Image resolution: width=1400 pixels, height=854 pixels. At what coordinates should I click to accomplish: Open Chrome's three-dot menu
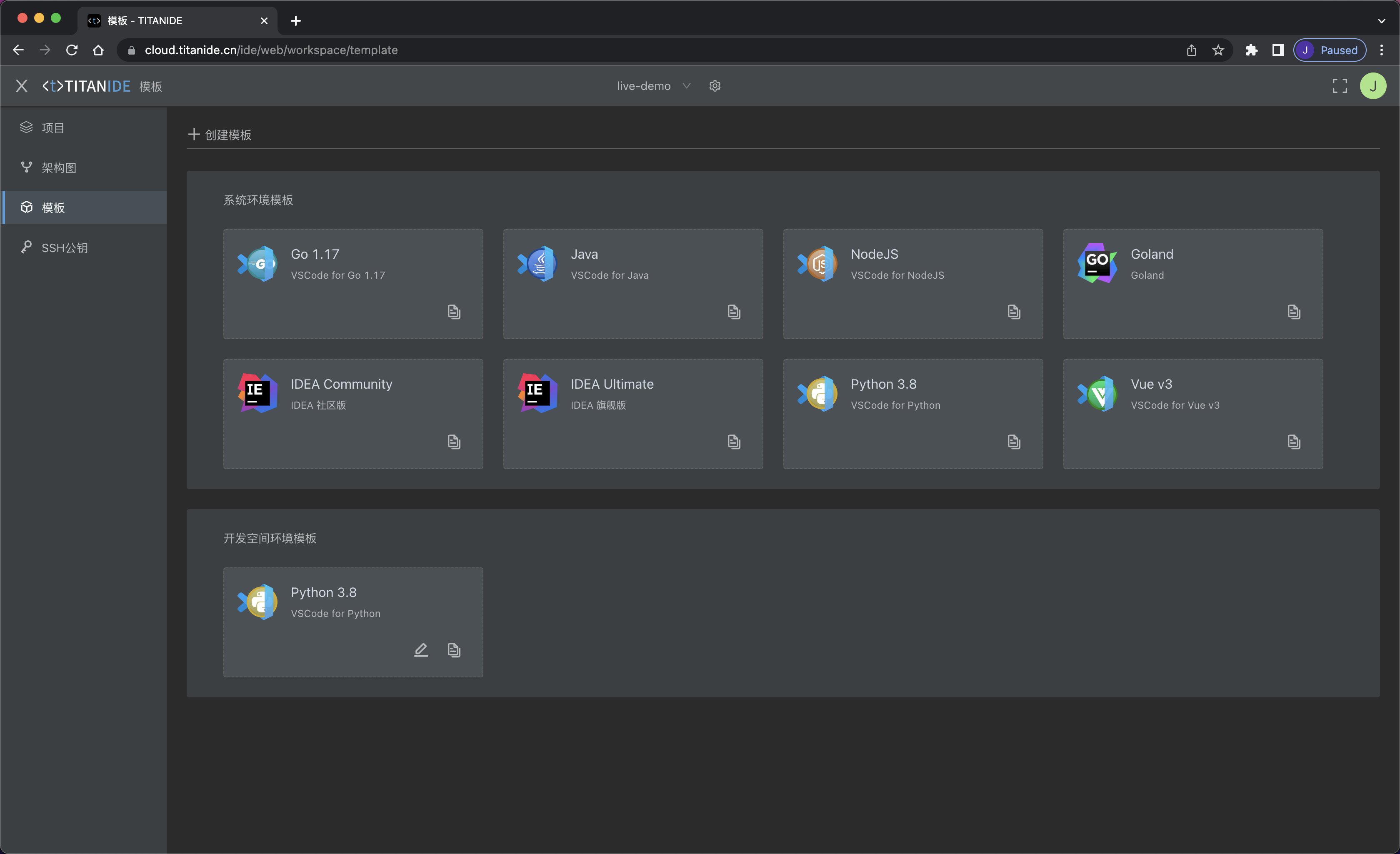[x=1382, y=50]
